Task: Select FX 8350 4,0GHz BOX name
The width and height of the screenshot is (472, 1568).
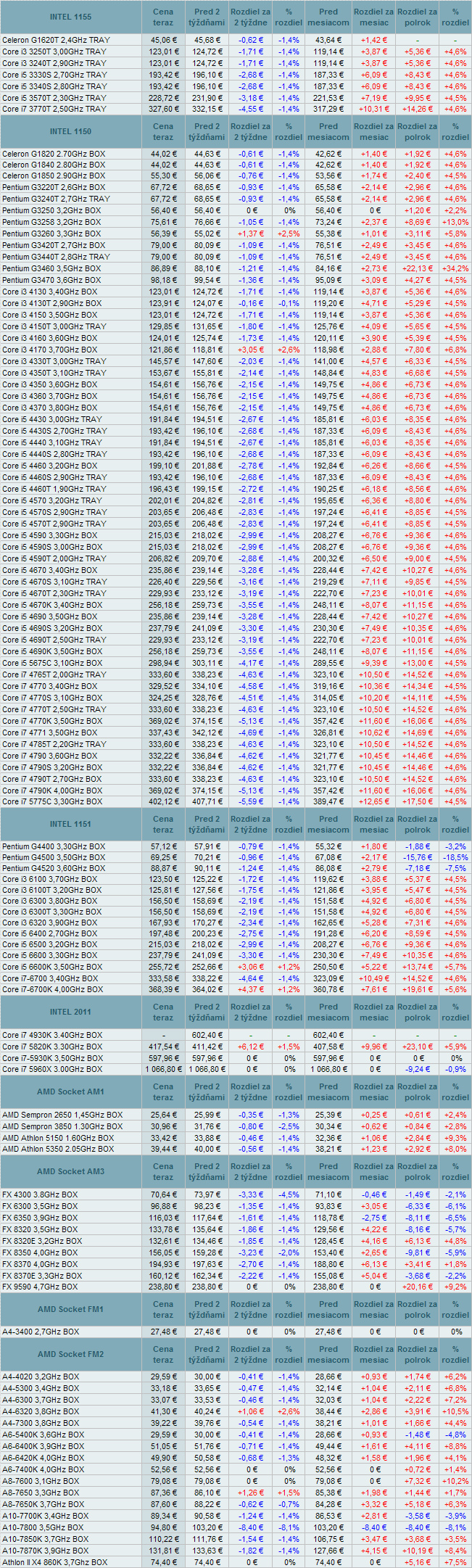Action: [x=40, y=1253]
